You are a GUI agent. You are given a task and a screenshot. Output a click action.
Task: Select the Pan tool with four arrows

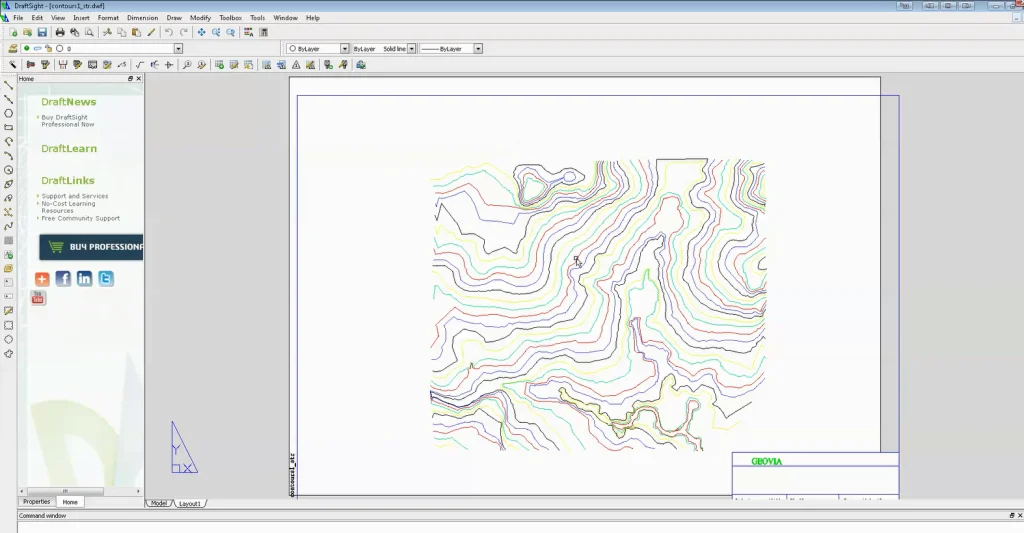[201, 32]
